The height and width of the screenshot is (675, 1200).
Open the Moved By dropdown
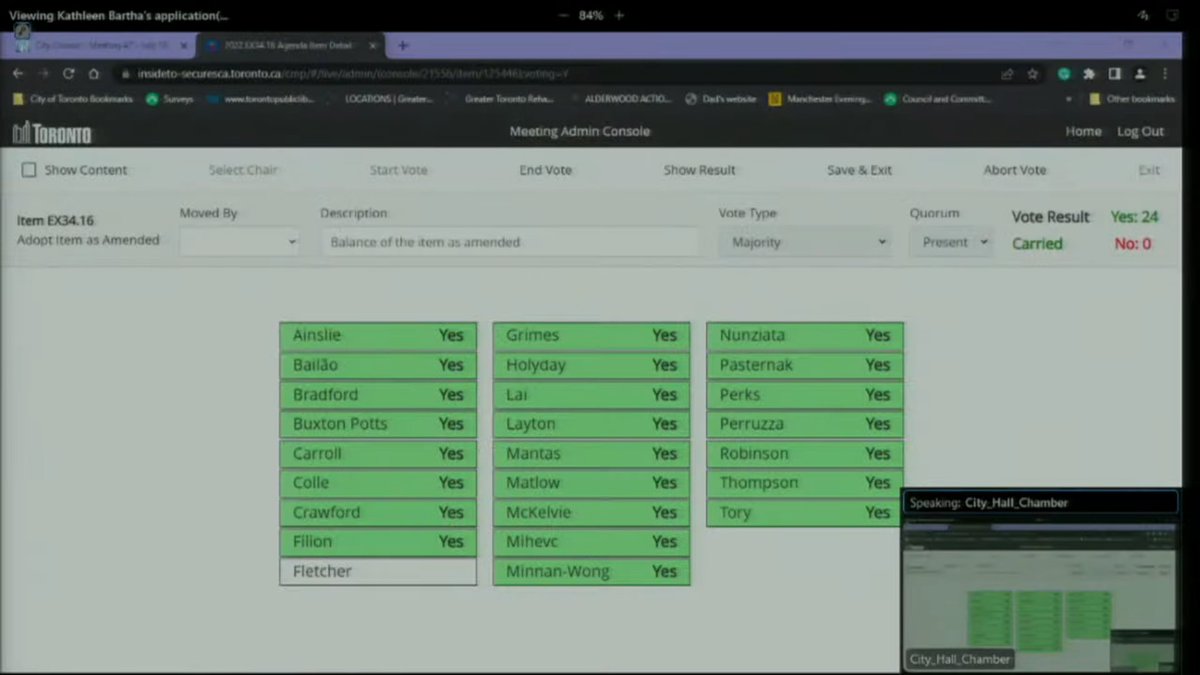tap(239, 242)
